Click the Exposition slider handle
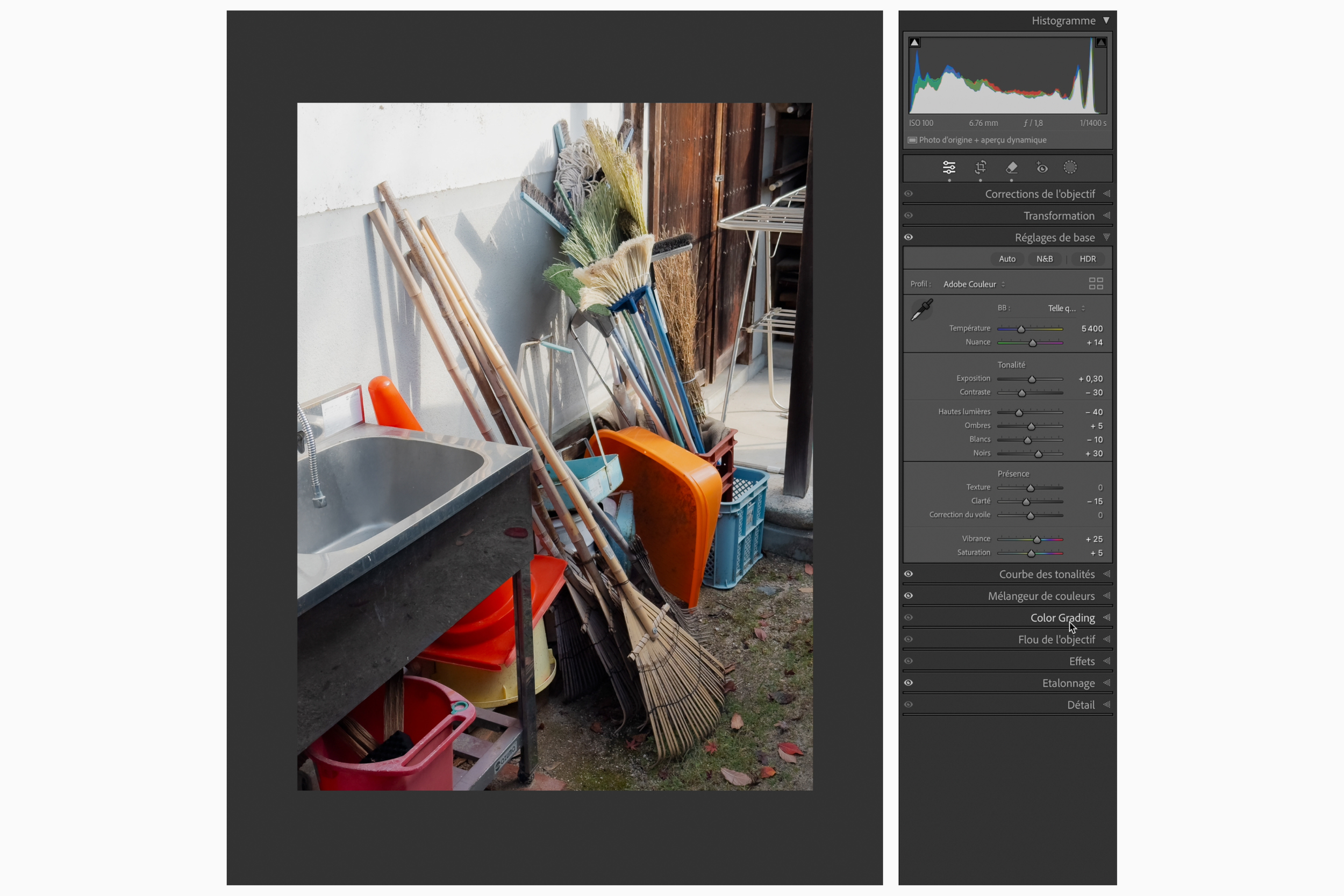The width and height of the screenshot is (1344, 896). point(1032,379)
